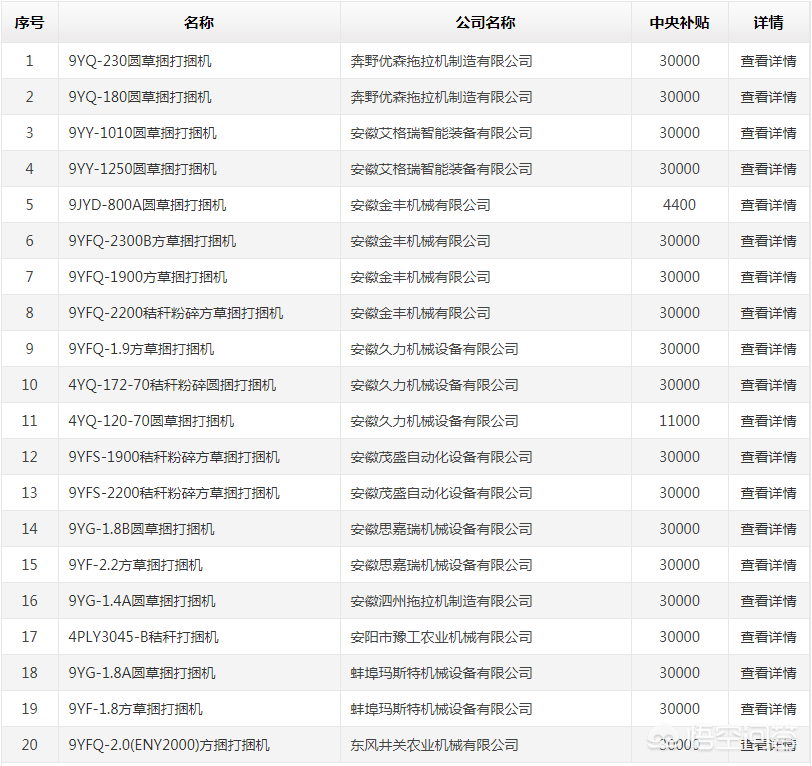Click company 安徽久力机械设备有限公司 in row 9
Viewport: 812px width, 766px height.
434,349
